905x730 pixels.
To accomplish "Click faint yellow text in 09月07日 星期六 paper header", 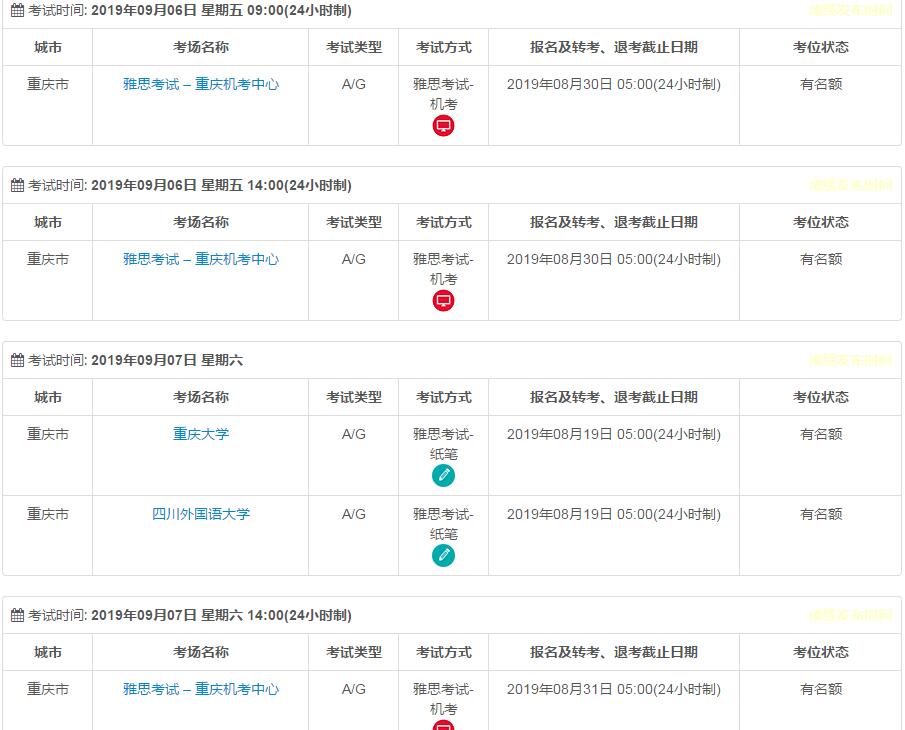I will coord(850,361).
